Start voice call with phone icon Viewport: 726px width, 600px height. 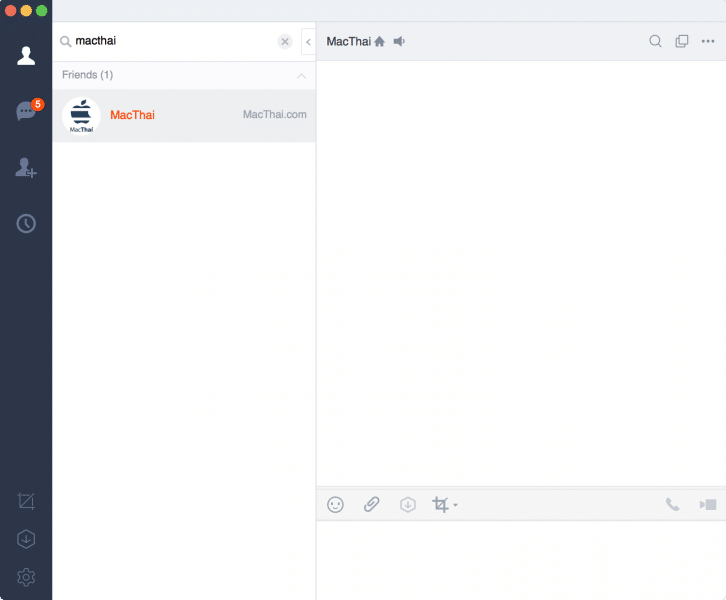(x=672, y=504)
